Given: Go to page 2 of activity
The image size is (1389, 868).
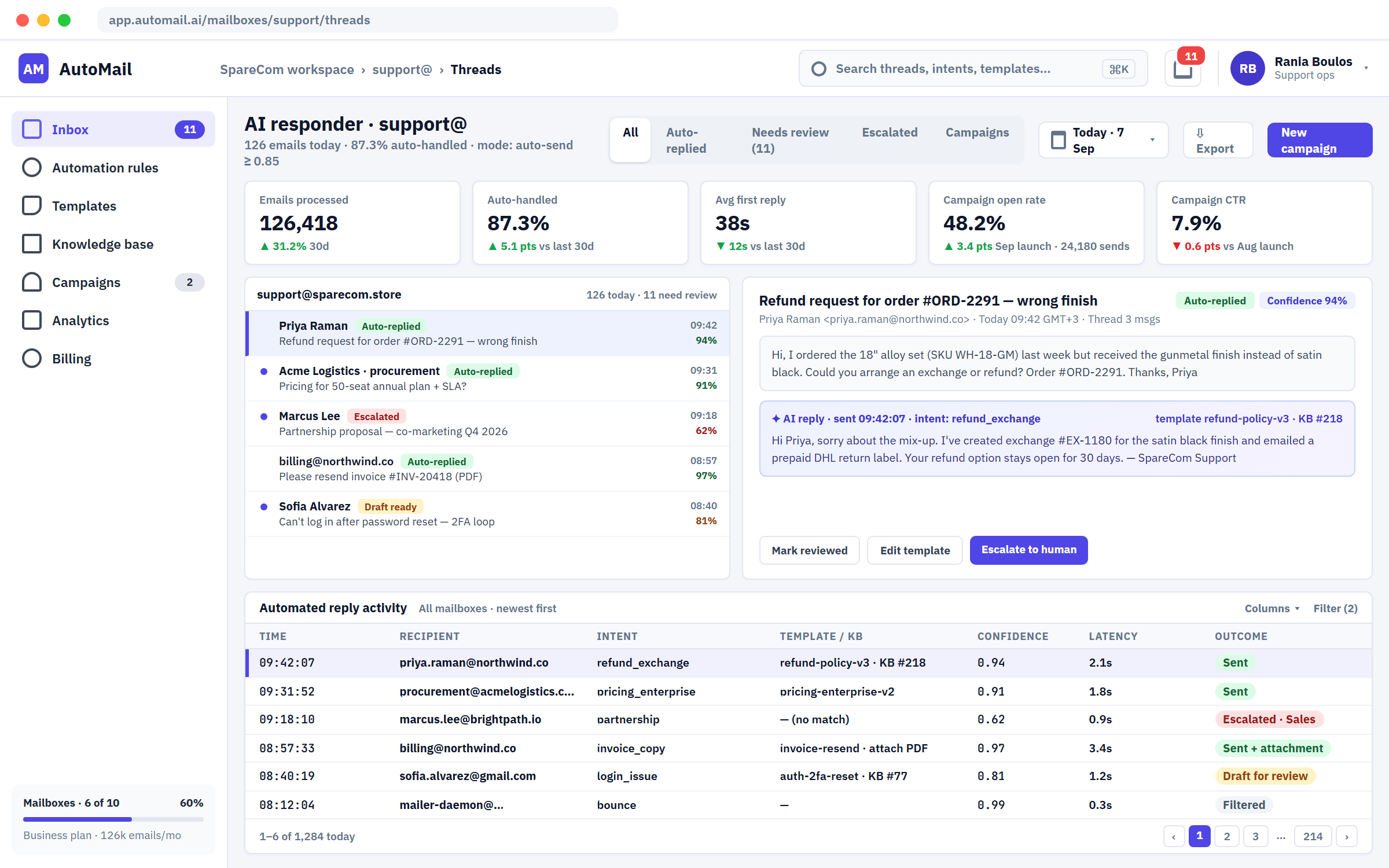Looking at the screenshot, I should click(1227, 836).
